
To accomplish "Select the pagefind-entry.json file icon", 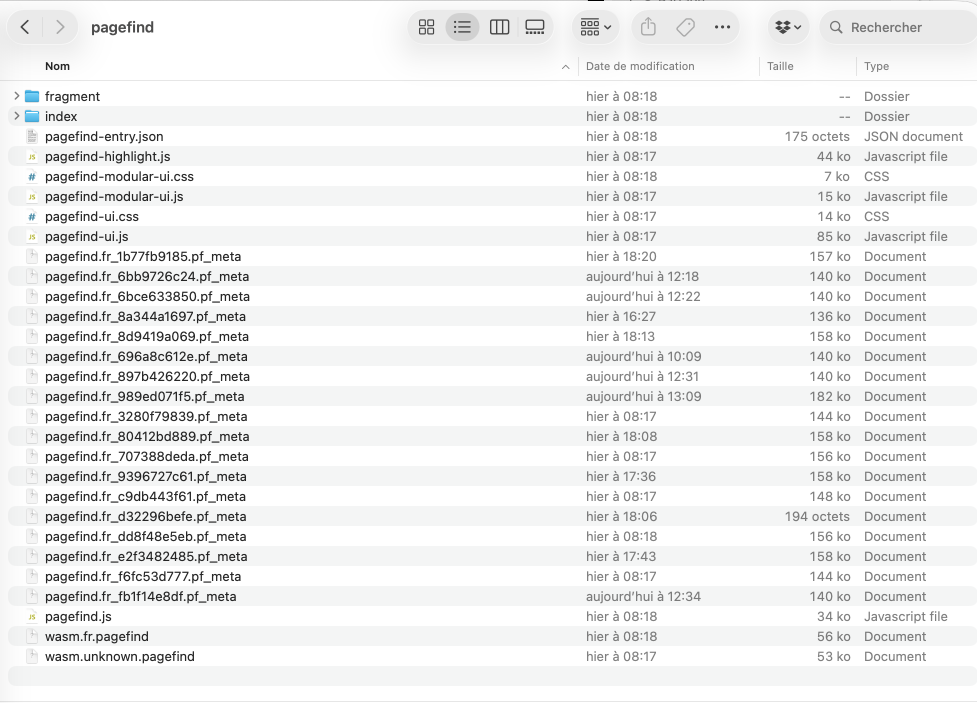I will [32, 136].
